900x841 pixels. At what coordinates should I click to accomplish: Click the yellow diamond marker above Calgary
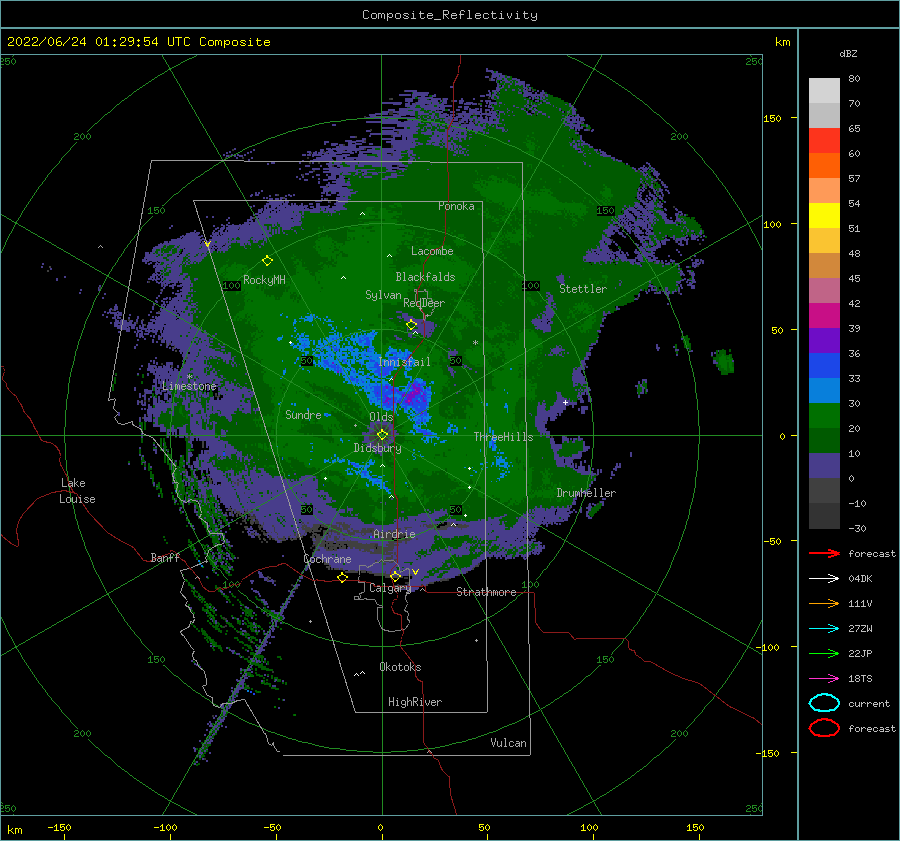click(x=395, y=576)
